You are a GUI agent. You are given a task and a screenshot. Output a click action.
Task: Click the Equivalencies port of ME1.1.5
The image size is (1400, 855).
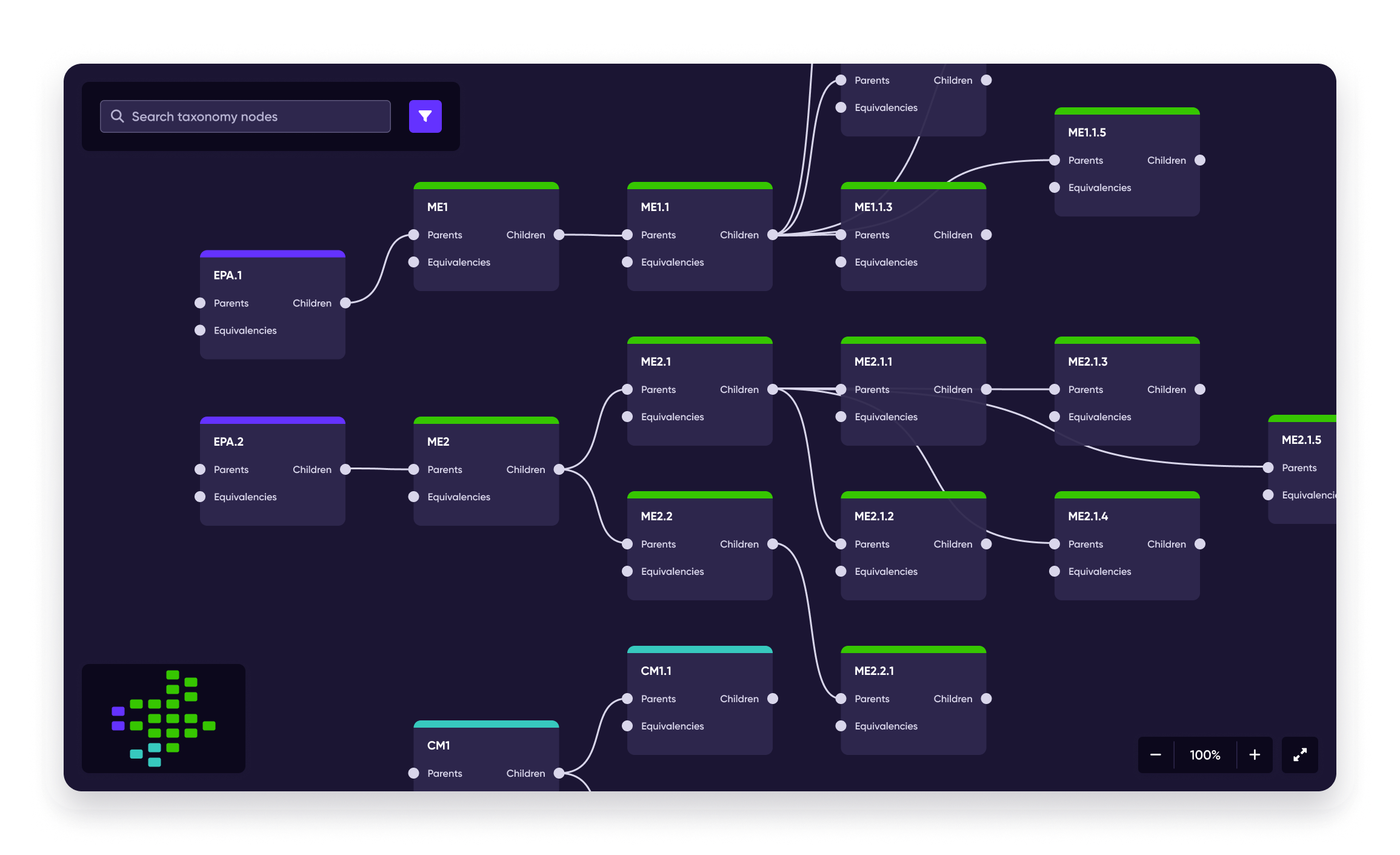[x=1055, y=188]
